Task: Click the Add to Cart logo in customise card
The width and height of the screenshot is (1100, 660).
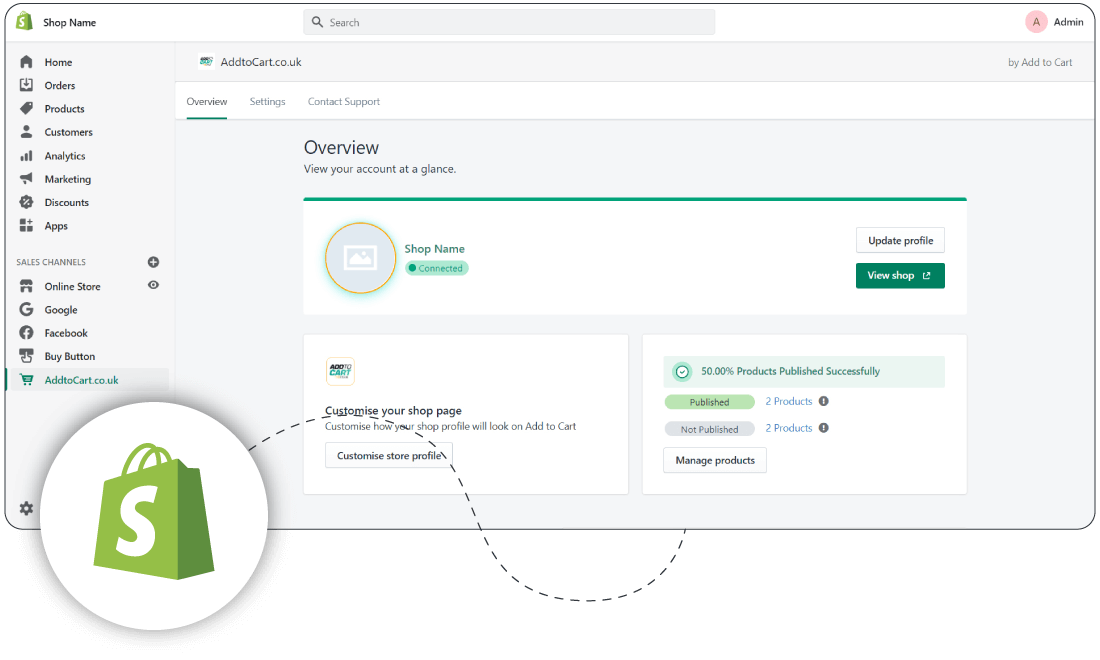Action: click(x=340, y=371)
